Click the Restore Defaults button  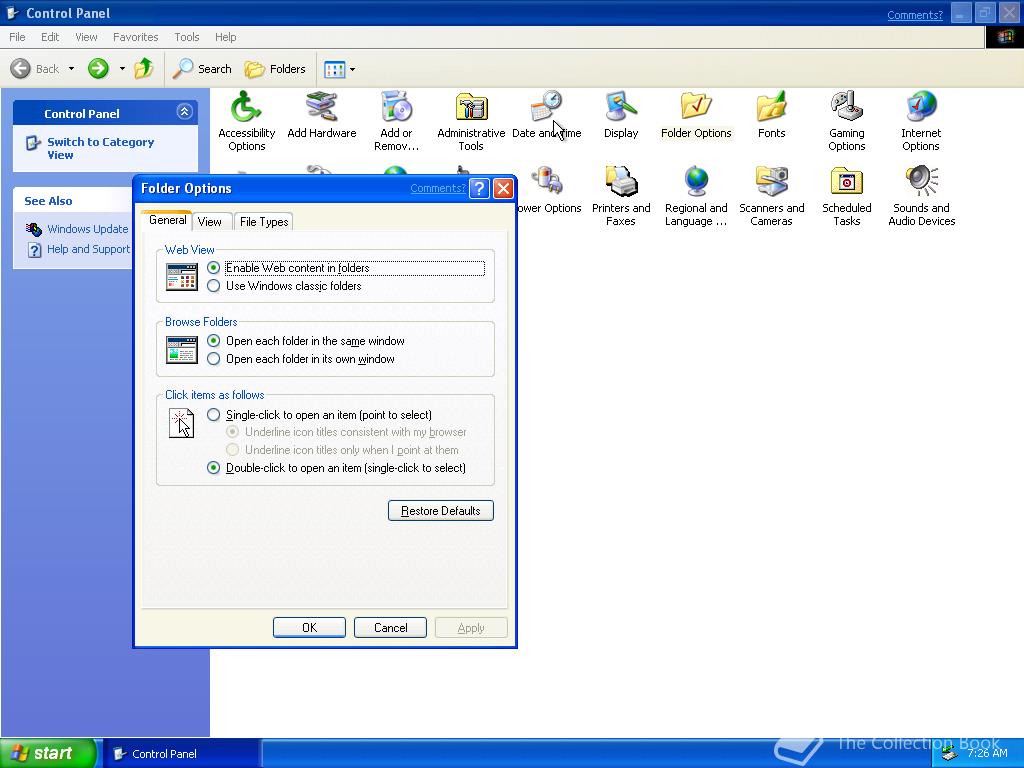coord(441,511)
